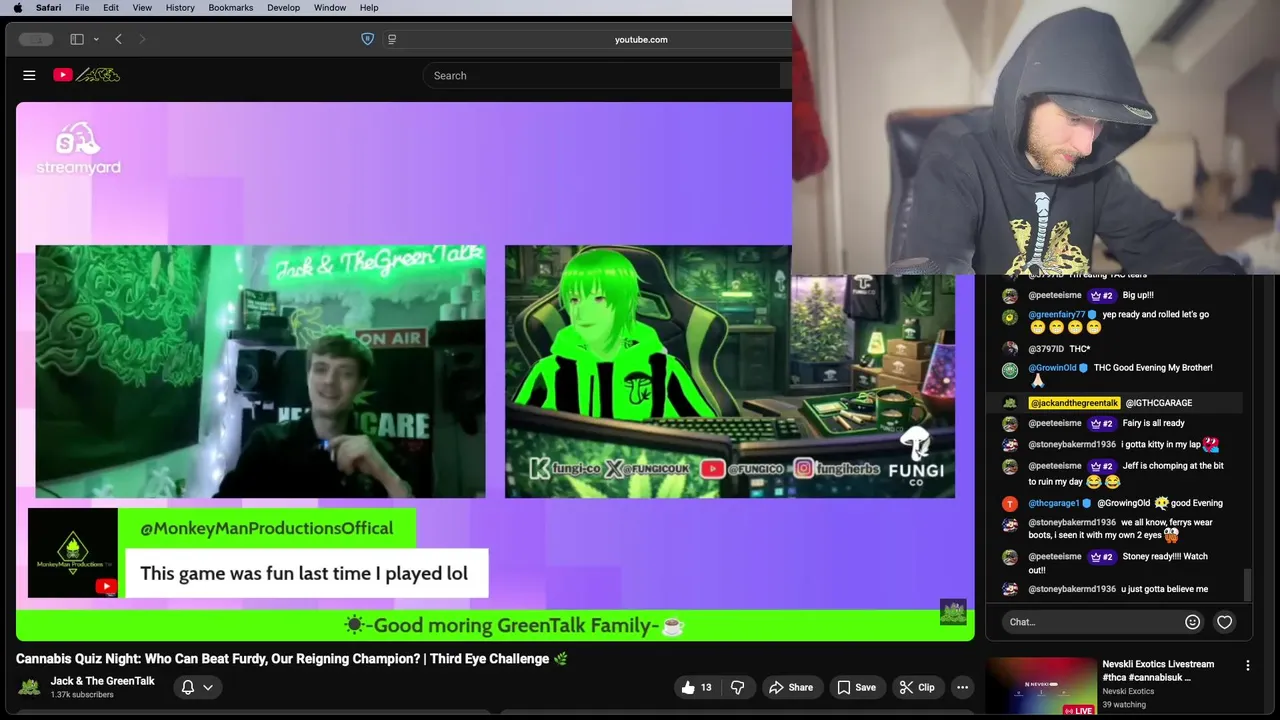Open Nevskii Exotics Livestream video title
Viewport: 1280px width, 720px height.
click(x=1158, y=671)
